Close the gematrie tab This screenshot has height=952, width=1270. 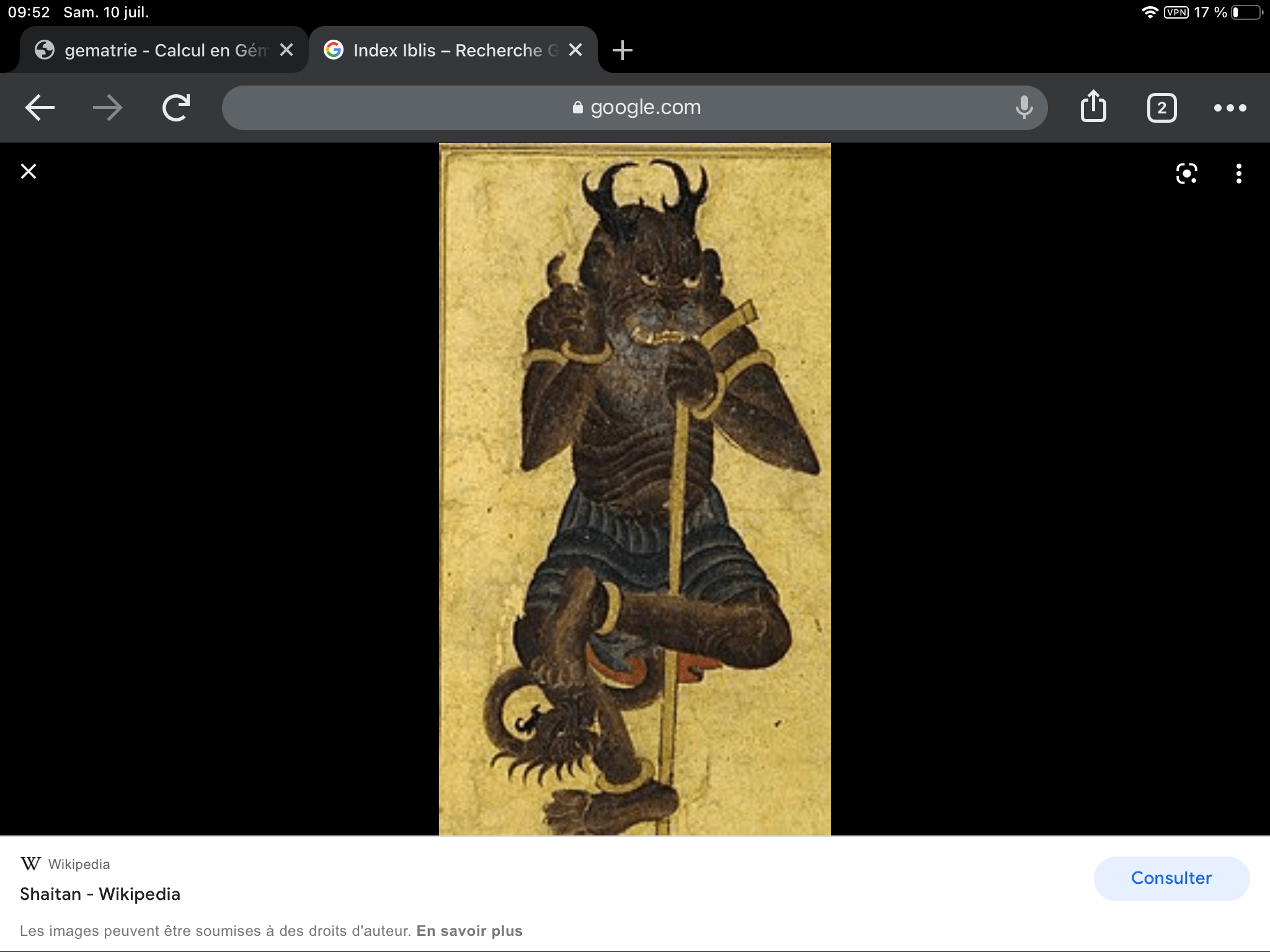[x=286, y=50]
